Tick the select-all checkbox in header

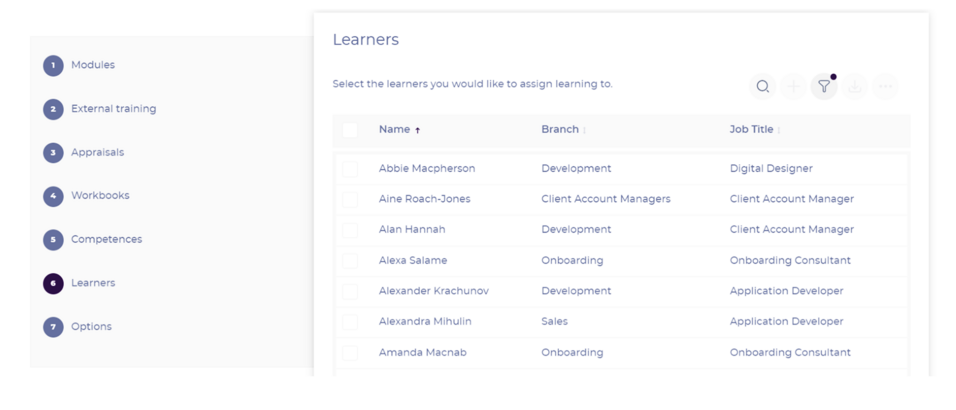[350, 130]
